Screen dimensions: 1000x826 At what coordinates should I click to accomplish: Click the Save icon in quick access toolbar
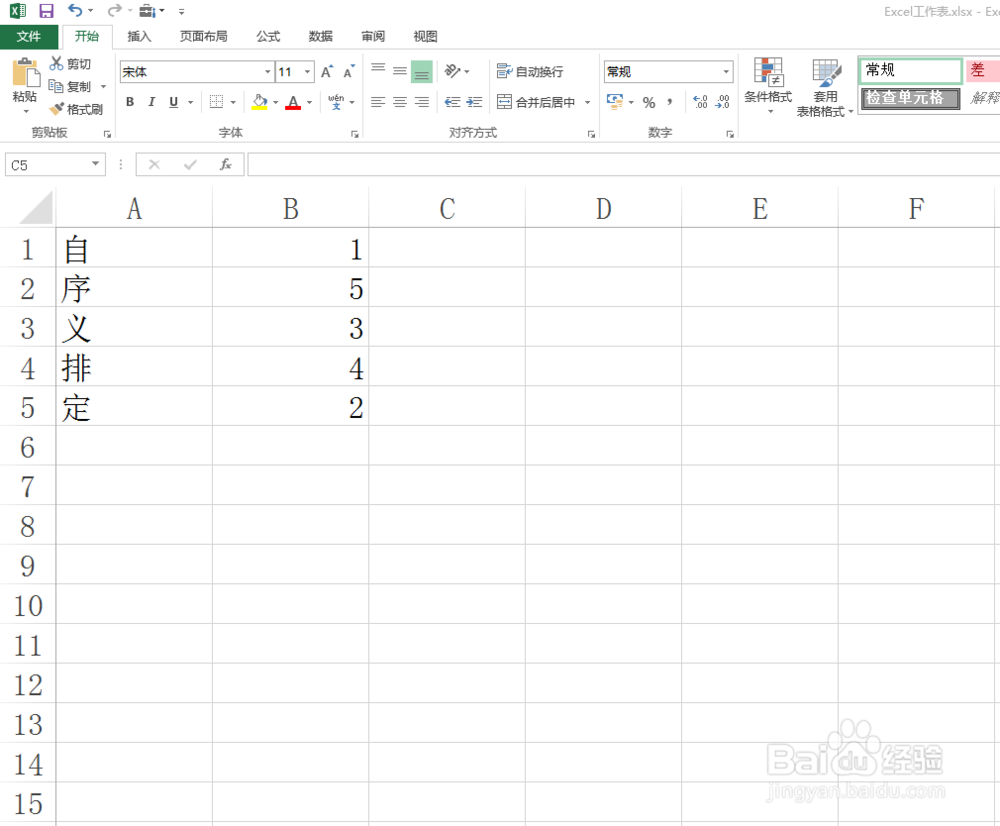click(x=46, y=11)
